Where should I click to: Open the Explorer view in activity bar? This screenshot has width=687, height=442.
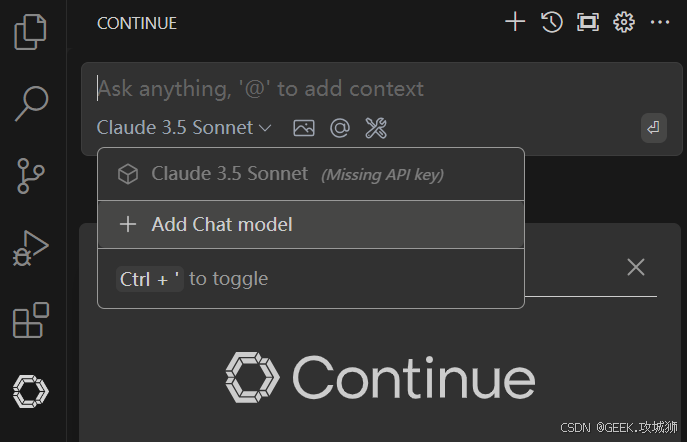click(31, 31)
